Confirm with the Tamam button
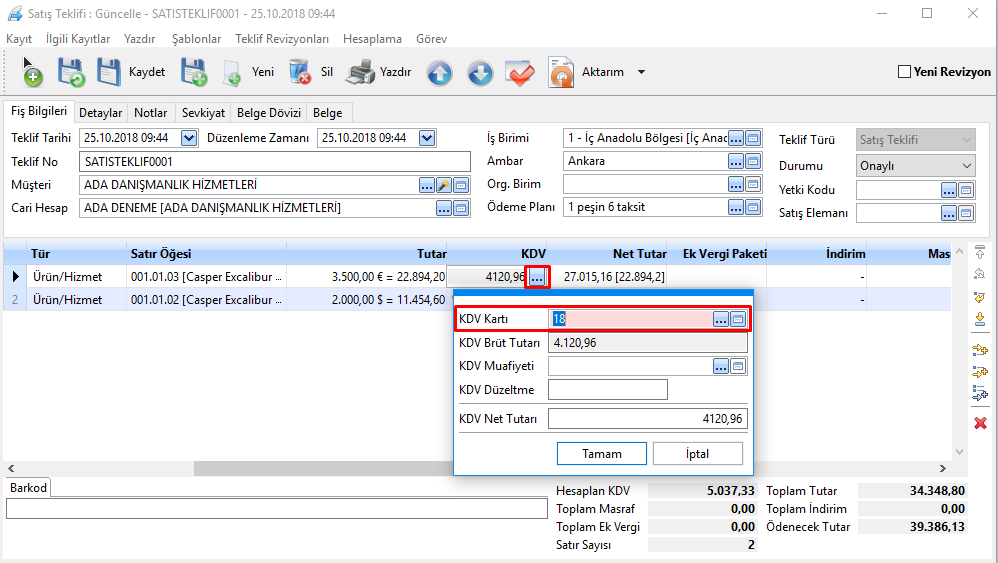This screenshot has width=998, height=563. (601, 454)
